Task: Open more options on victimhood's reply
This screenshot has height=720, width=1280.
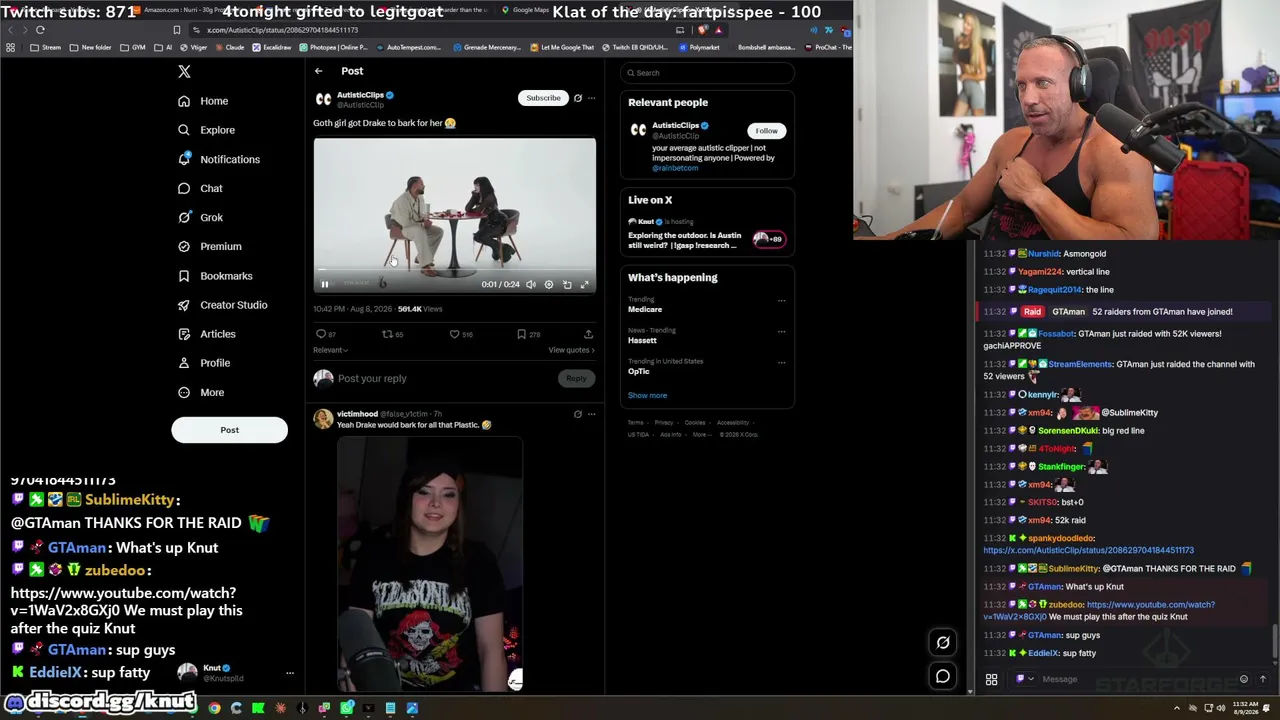Action: 591,414
